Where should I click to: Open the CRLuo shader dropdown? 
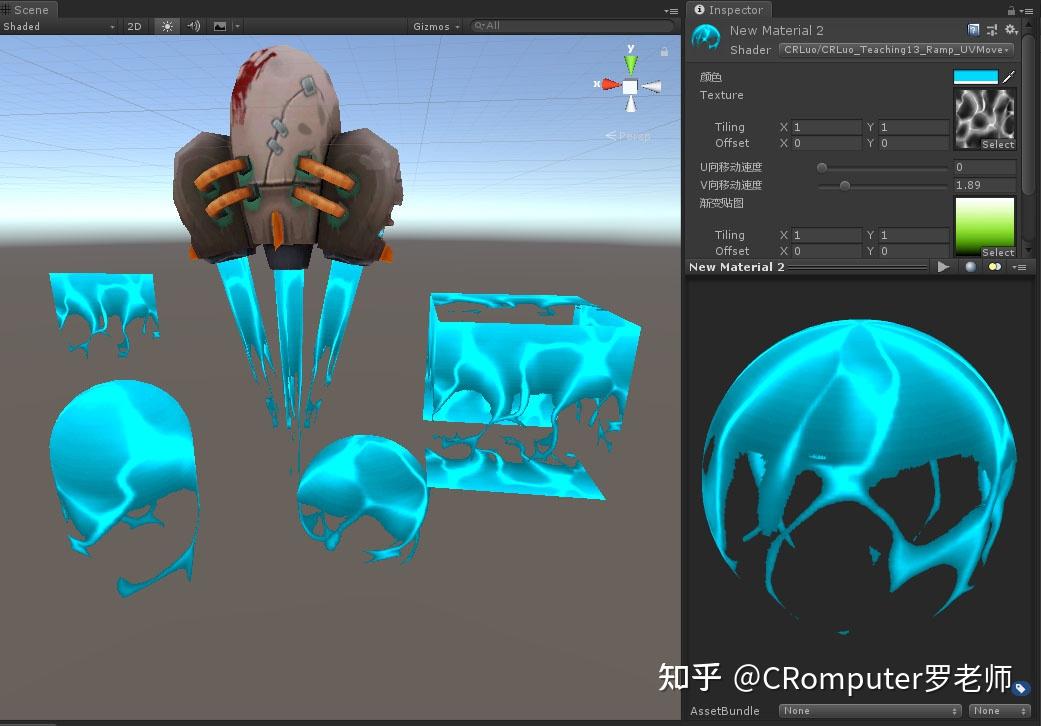[894, 49]
